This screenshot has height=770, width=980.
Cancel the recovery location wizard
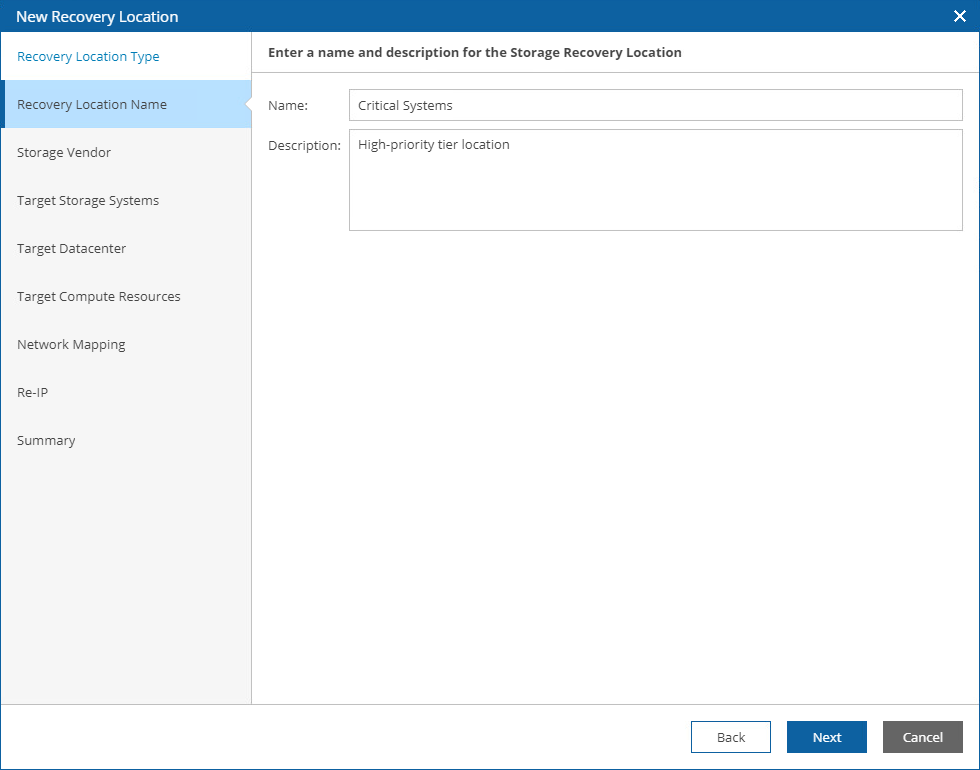[x=922, y=737]
